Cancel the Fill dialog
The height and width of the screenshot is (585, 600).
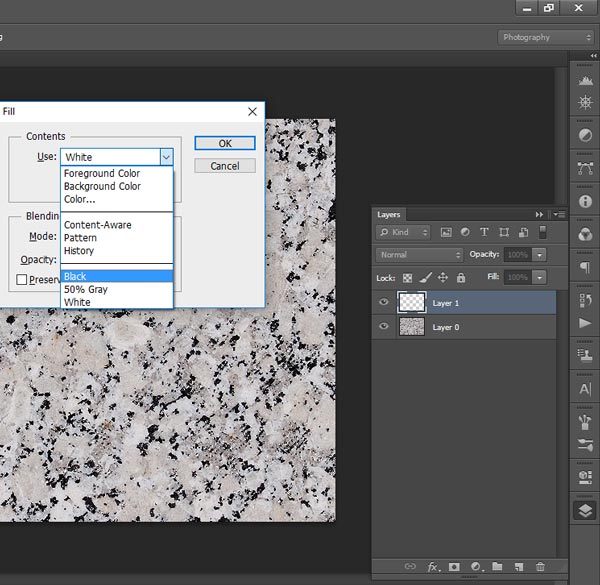point(225,166)
